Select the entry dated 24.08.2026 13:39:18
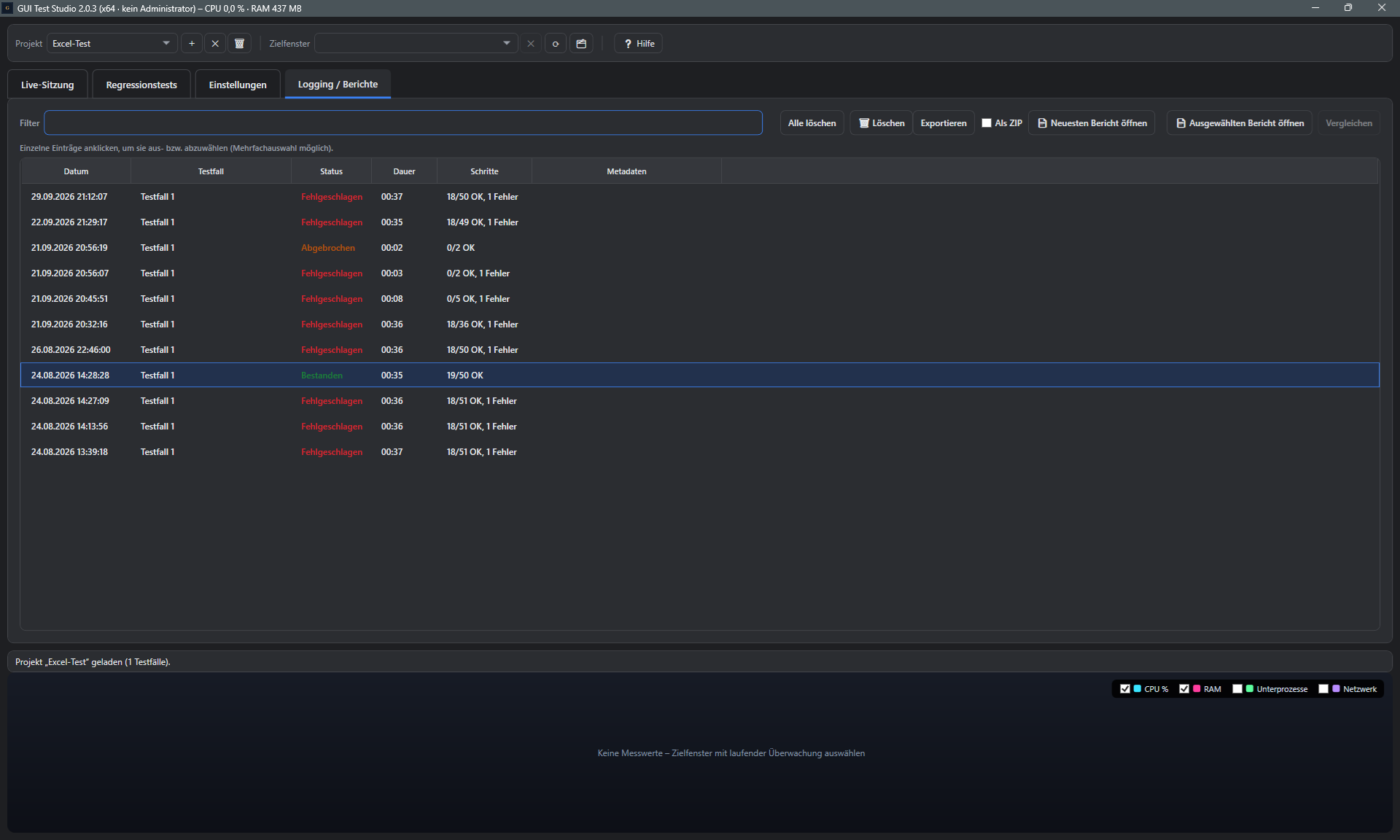The image size is (1400, 840). (x=700, y=452)
